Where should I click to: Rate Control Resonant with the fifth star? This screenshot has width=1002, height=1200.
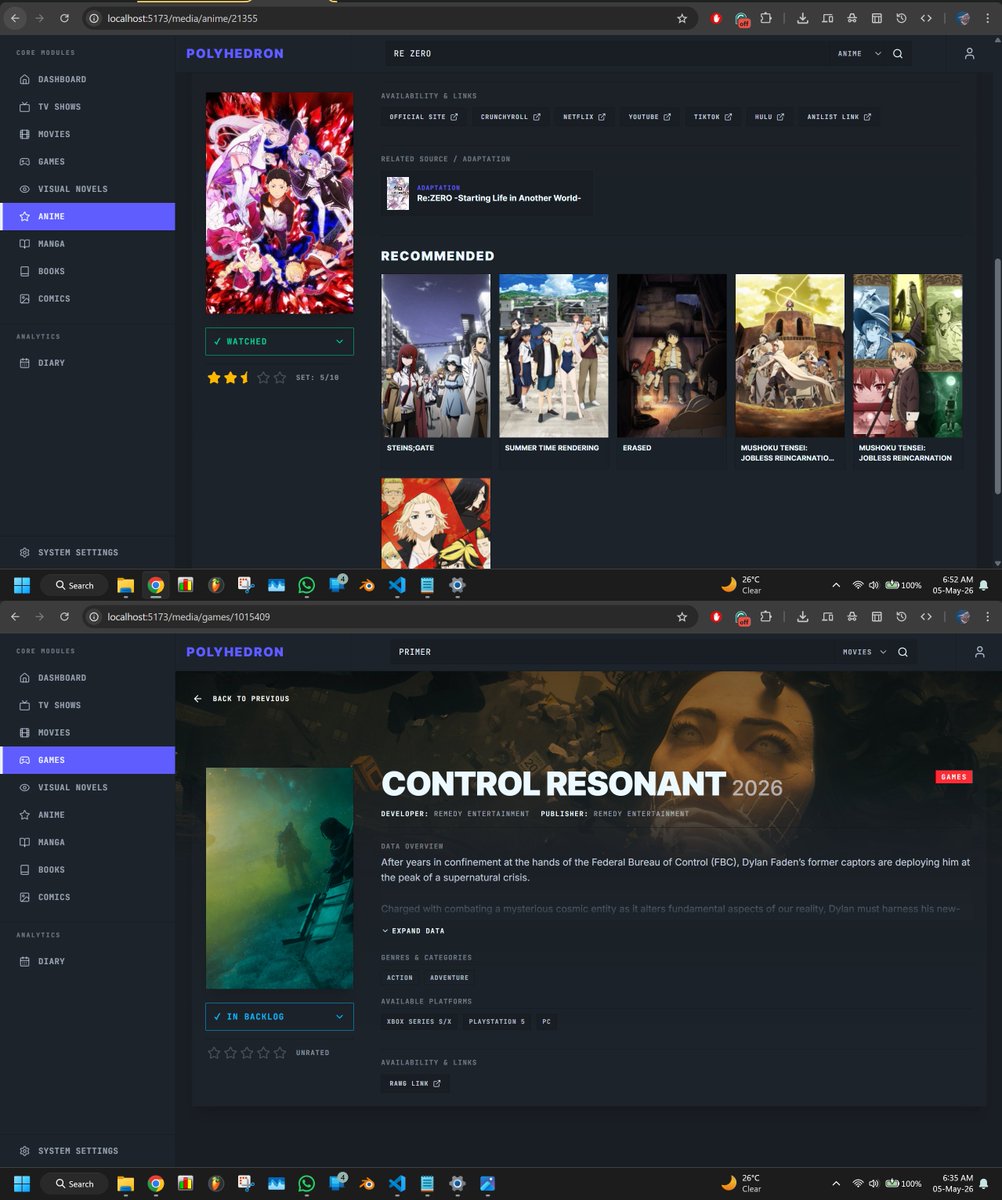(280, 1053)
